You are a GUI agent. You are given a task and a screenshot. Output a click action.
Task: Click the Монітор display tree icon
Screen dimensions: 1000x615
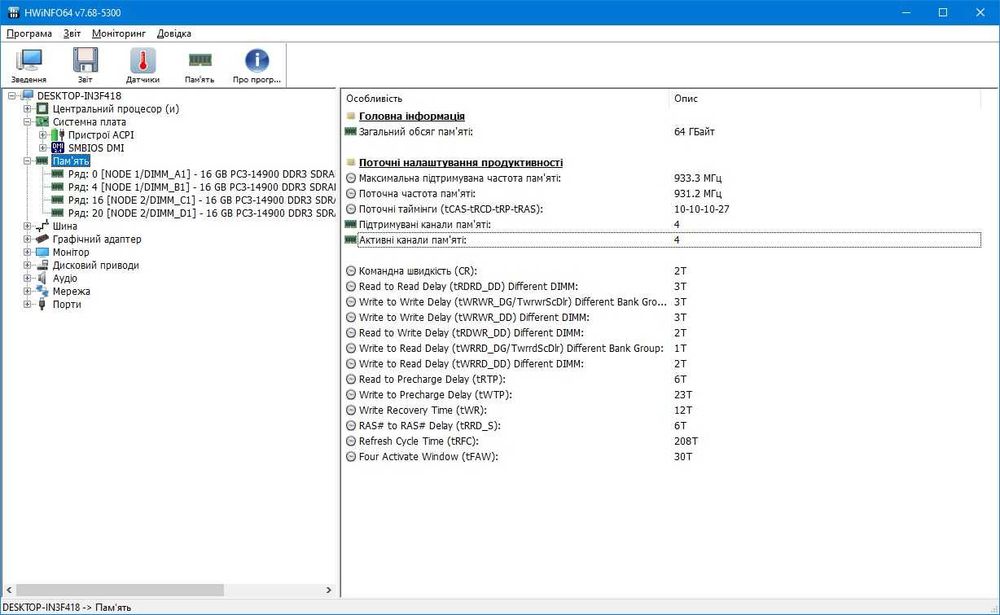(43, 253)
